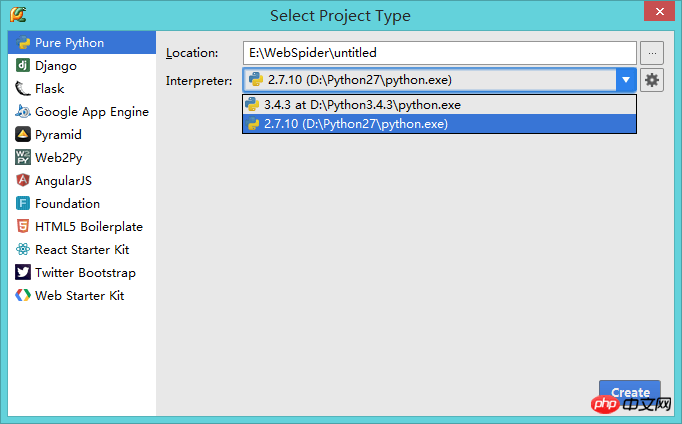
Task: Select AngularJS project type
Action: click(82, 180)
